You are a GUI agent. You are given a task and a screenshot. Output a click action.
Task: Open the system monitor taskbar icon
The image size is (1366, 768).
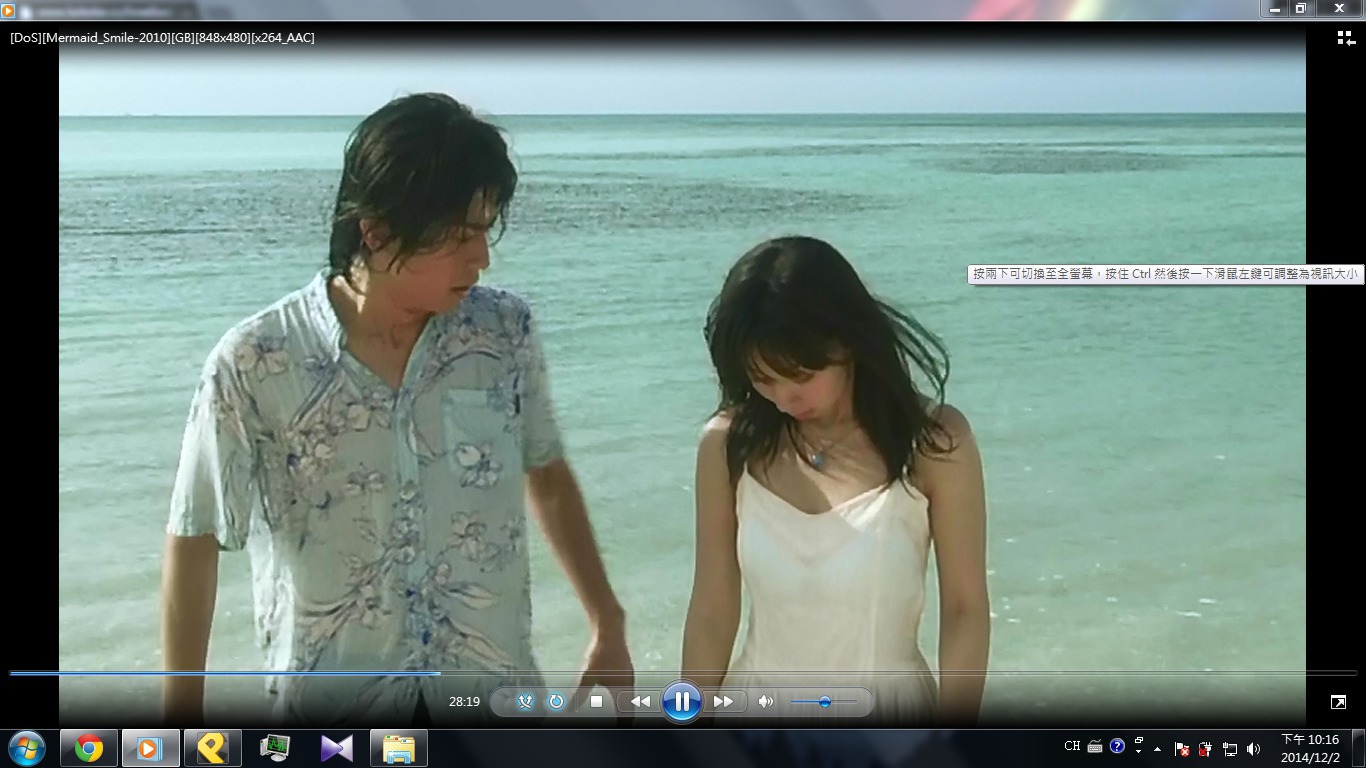(x=275, y=748)
